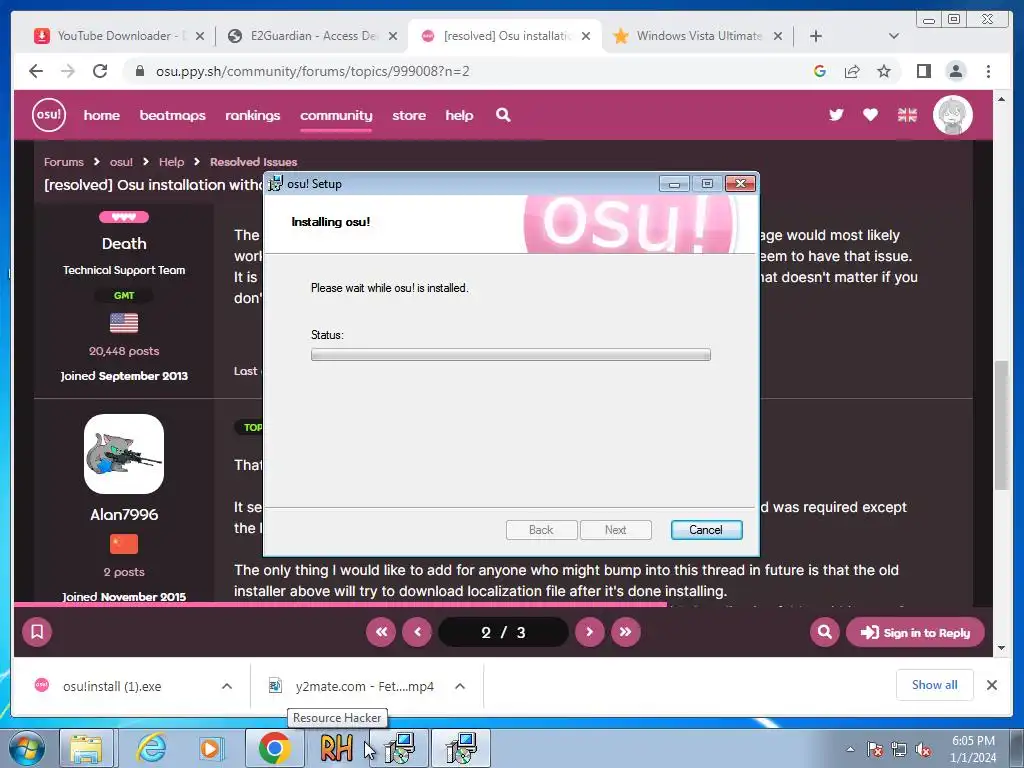Viewport: 1024px width, 768px height.
Task: Click the volume muted icon in the tray
Action: [x=923, y=750]
